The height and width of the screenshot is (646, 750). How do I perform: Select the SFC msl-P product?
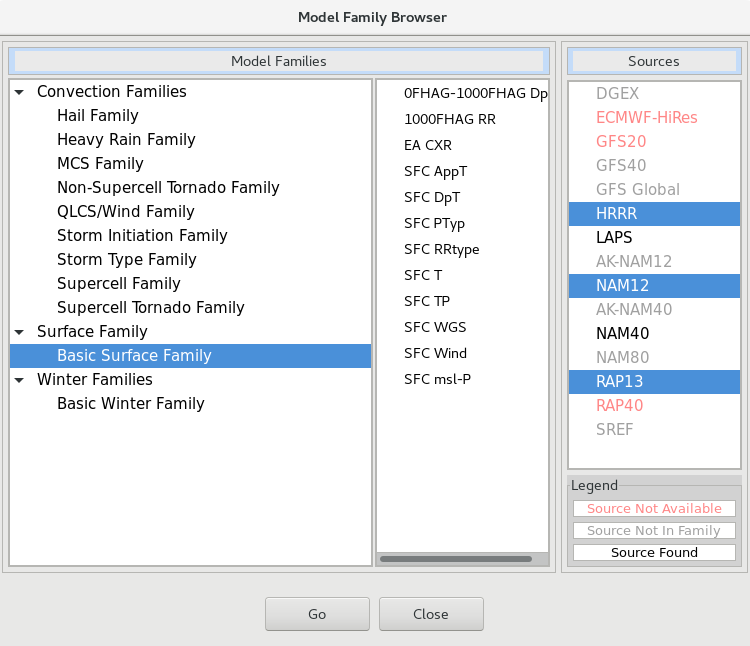437,379
